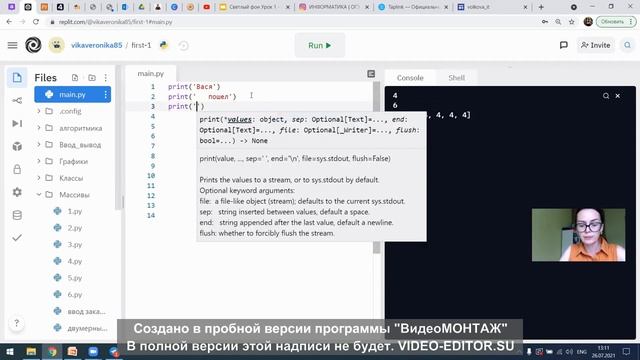Collapse the Массивы folder

pos(39,195)
